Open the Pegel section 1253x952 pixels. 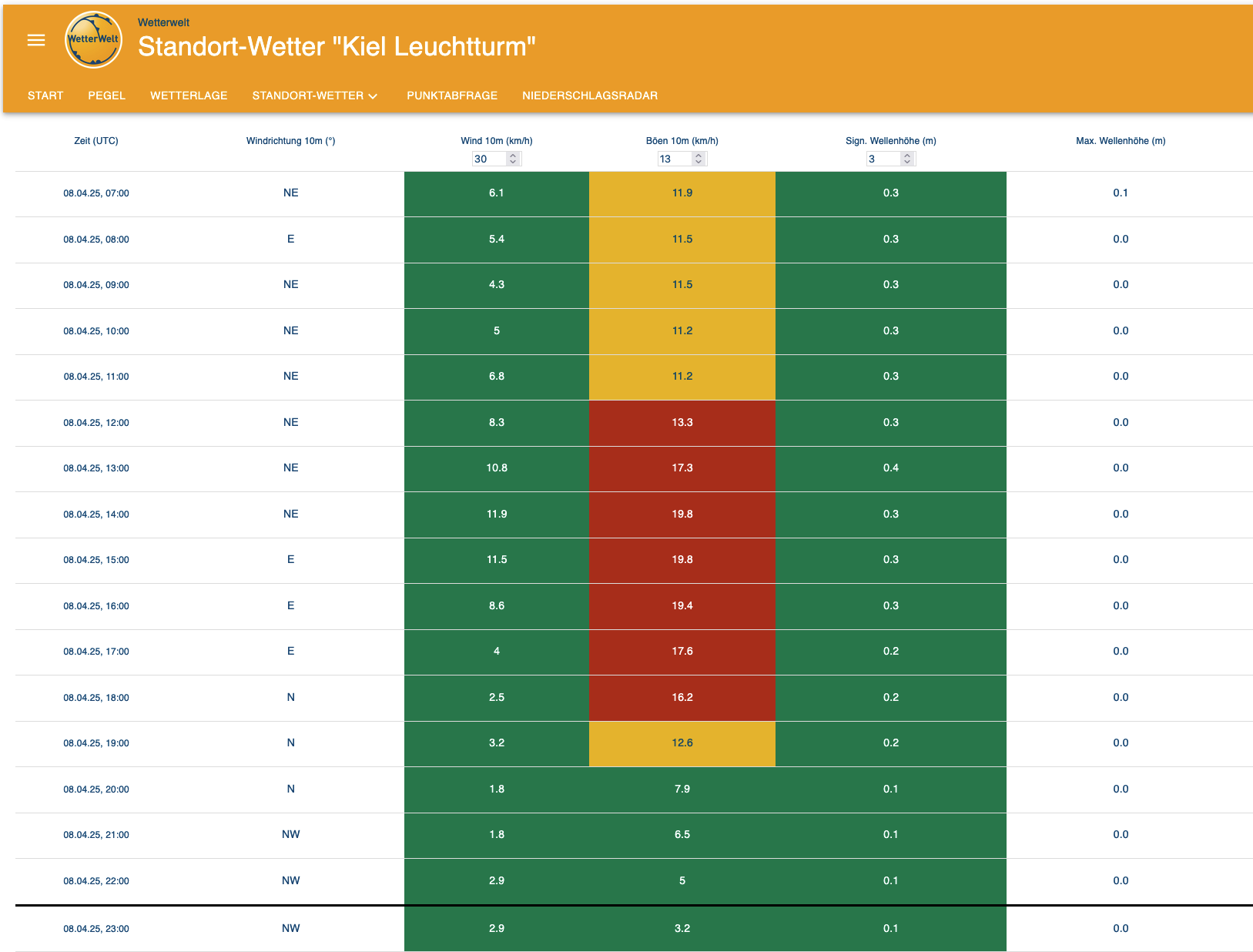pyautogui.click(x=106, y=96)
